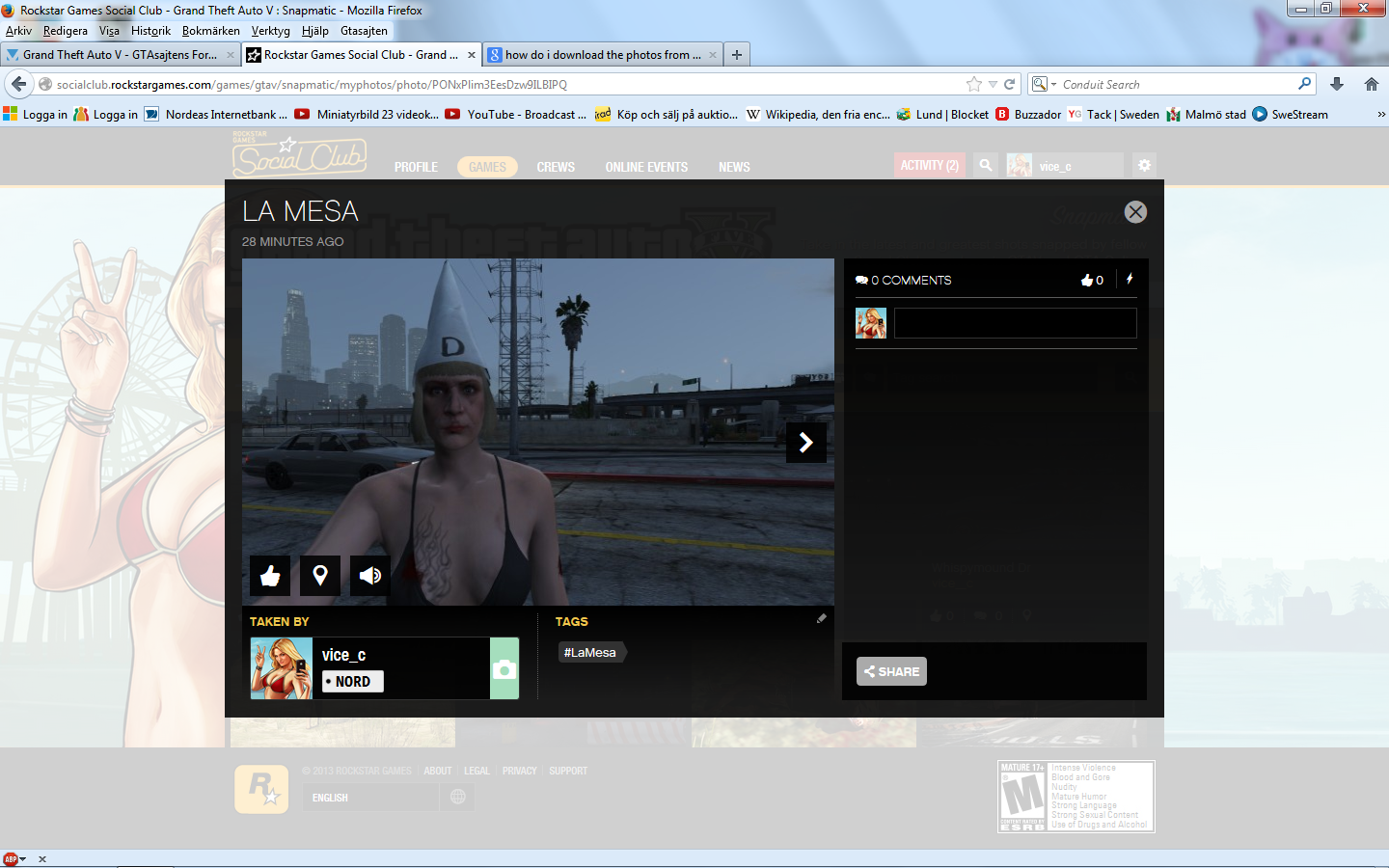Screen dimensions: 1389x868
Task: Show photo location with map pin icon
Action: click(320, 576)
